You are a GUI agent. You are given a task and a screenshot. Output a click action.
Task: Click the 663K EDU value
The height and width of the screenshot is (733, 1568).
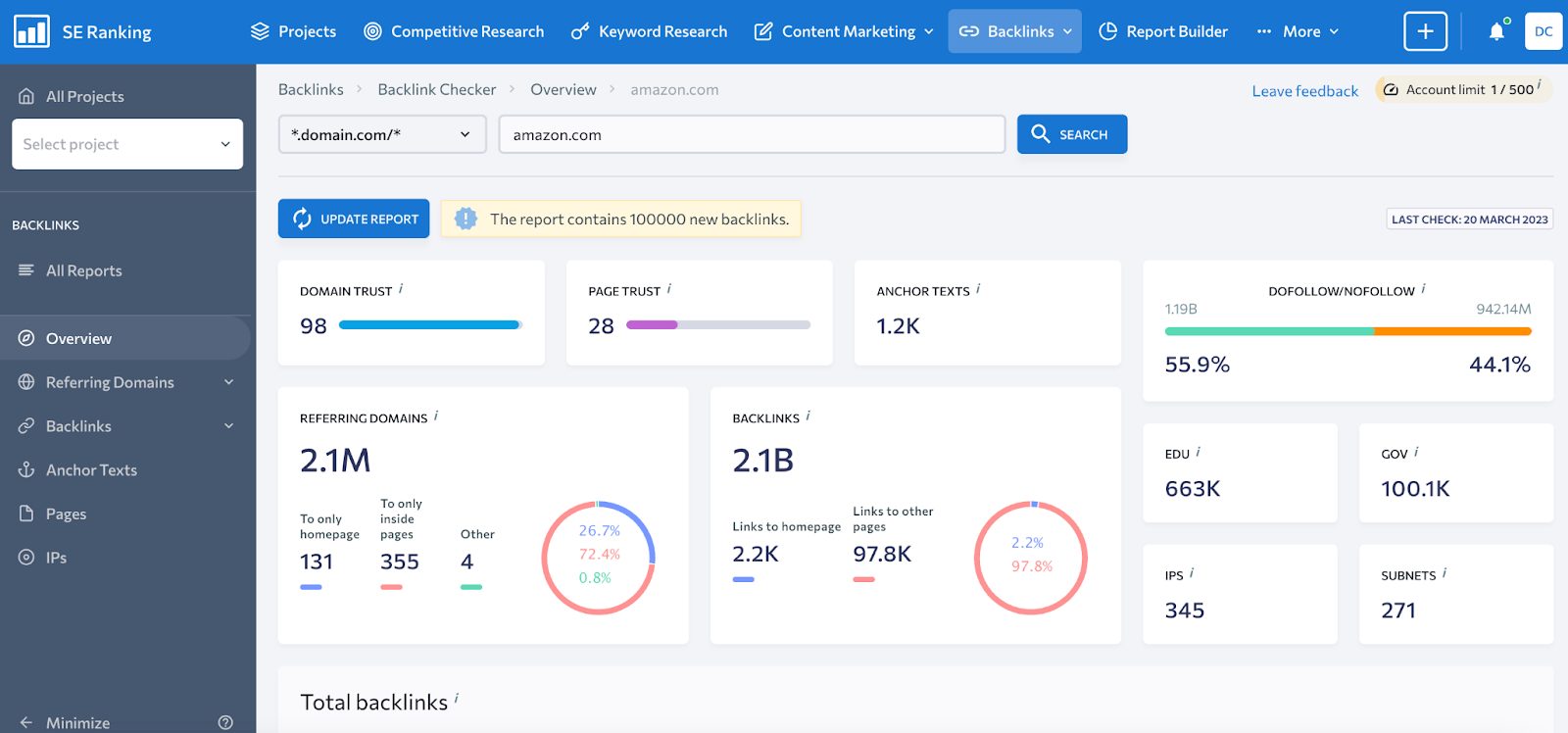[x=1193, y=488]
